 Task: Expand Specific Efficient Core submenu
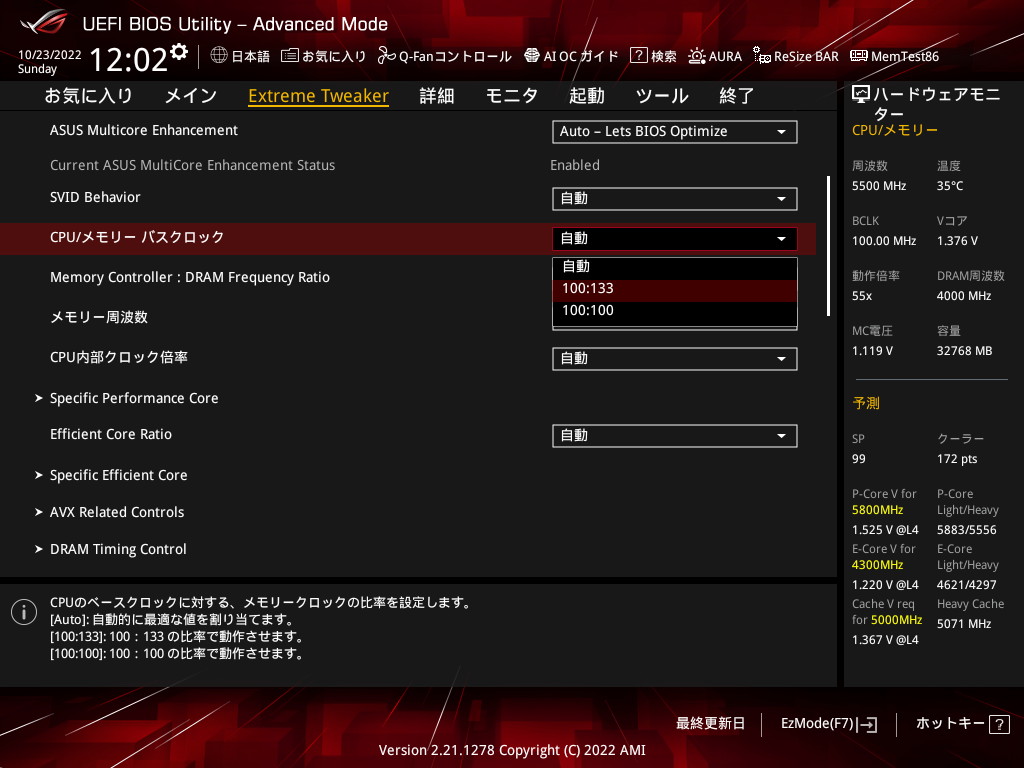pyautogui.click(x=118, y=475)
